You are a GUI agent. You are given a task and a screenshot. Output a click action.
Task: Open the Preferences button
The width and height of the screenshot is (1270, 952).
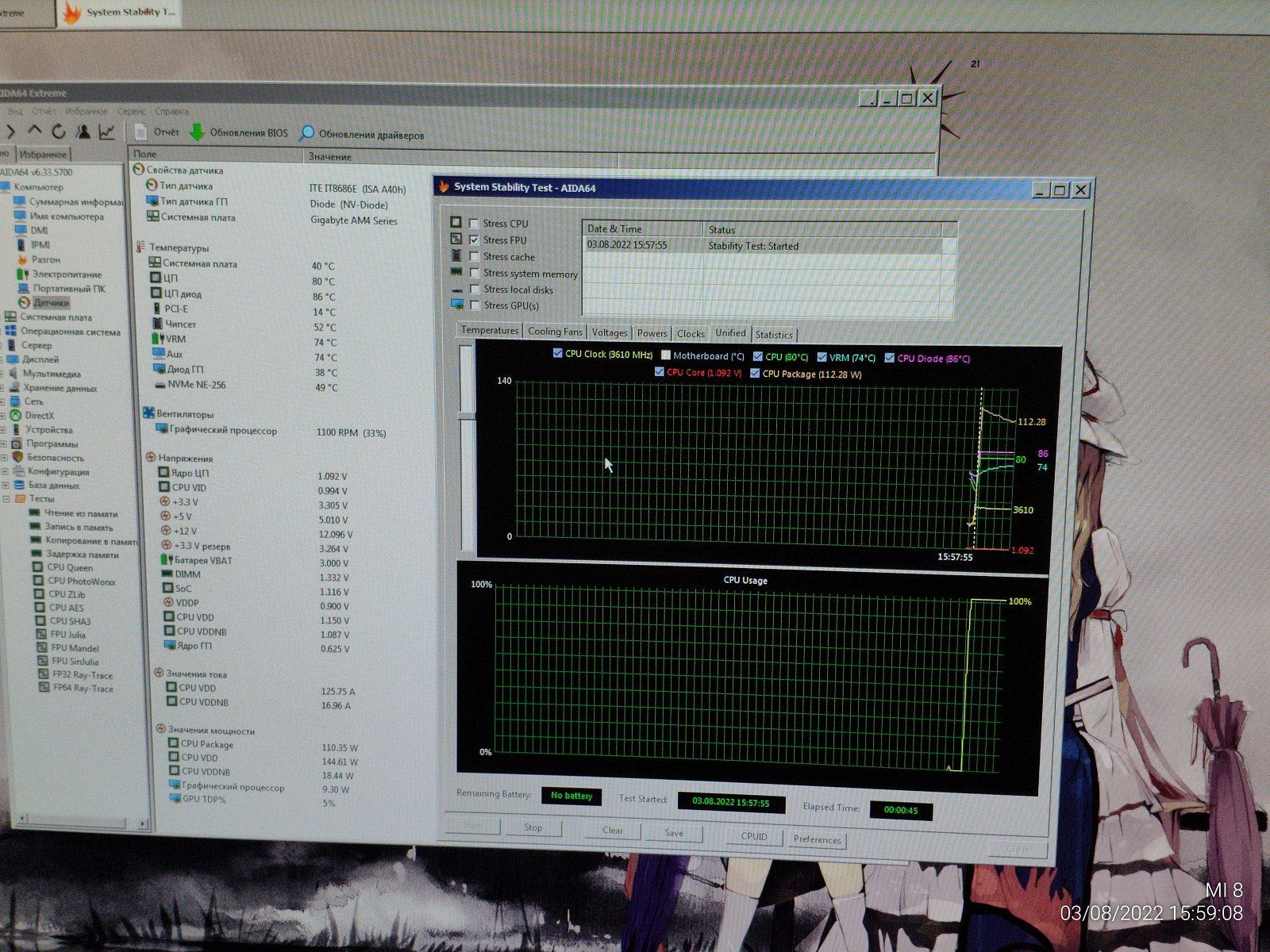point(818,839)
